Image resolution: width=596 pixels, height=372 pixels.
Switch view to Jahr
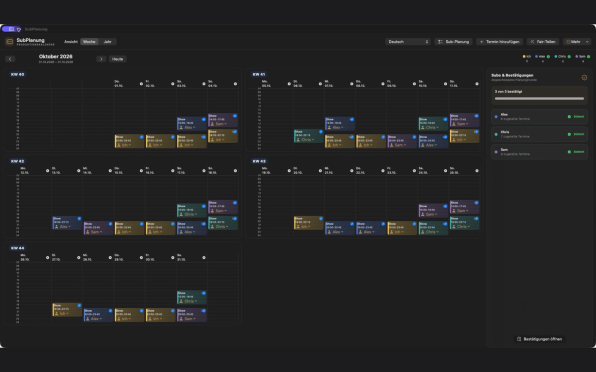[108, 42]
